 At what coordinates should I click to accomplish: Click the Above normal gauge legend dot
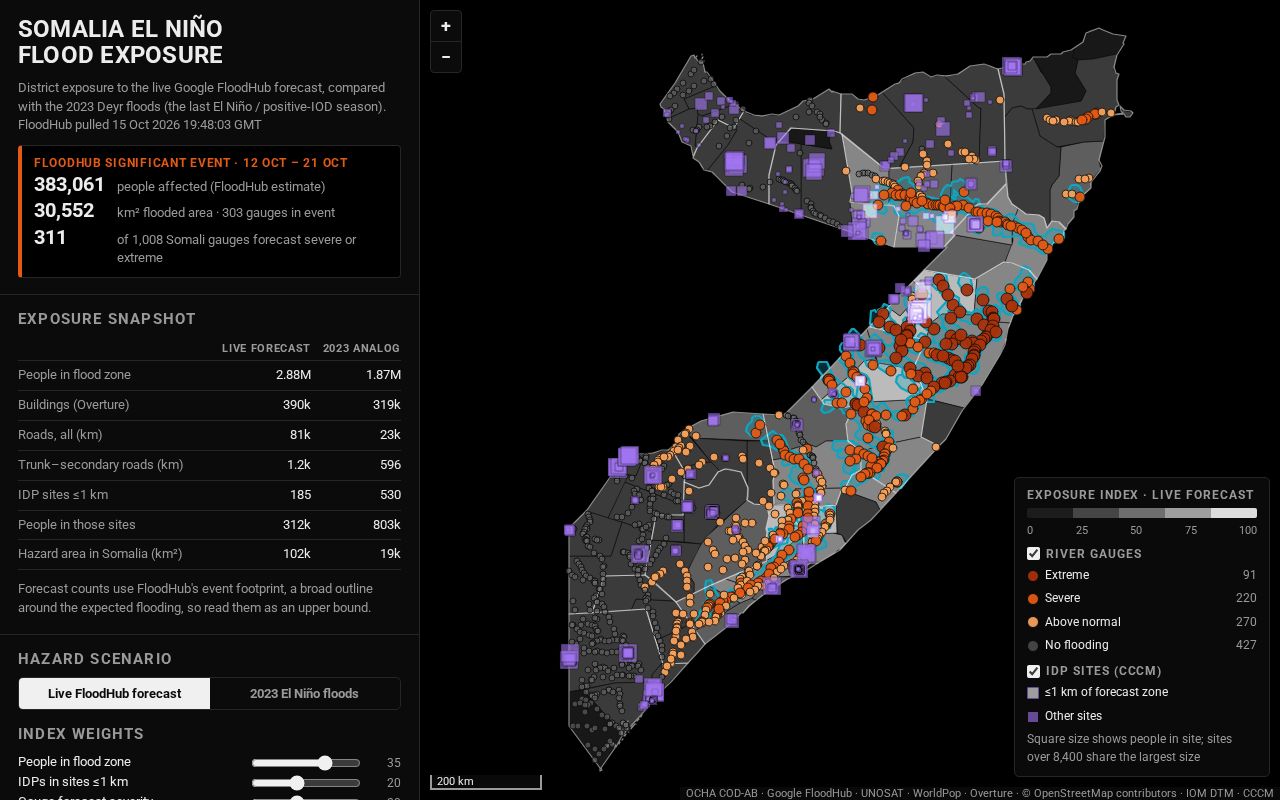(x=1033, y=622)
